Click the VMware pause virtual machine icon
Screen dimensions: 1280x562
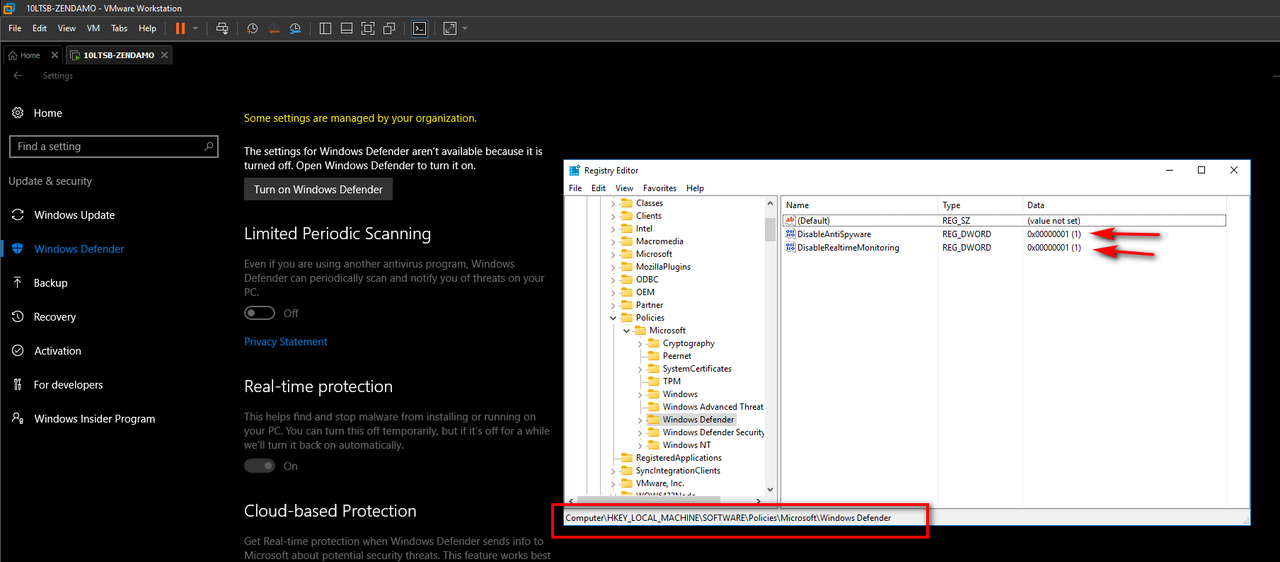(180, 28)
